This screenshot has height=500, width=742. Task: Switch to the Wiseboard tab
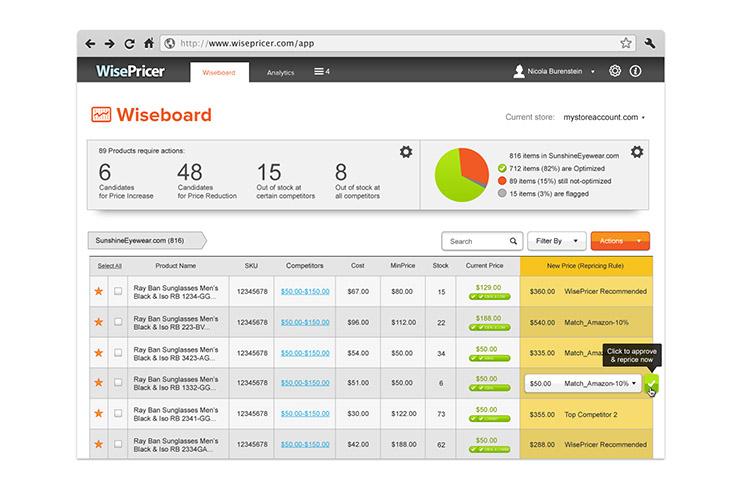coord(219,72)
